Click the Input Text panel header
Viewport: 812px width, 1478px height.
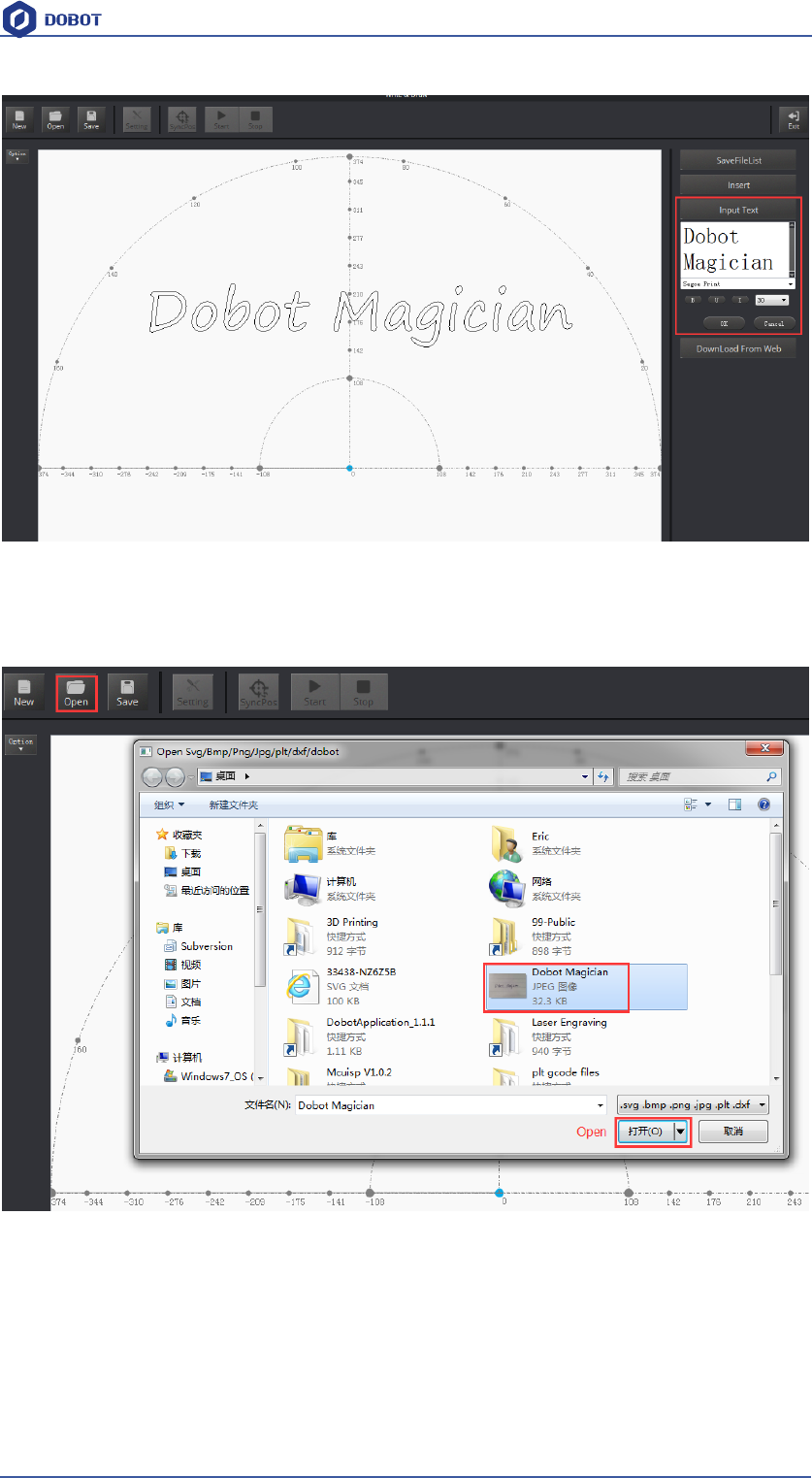click(738, 210)
